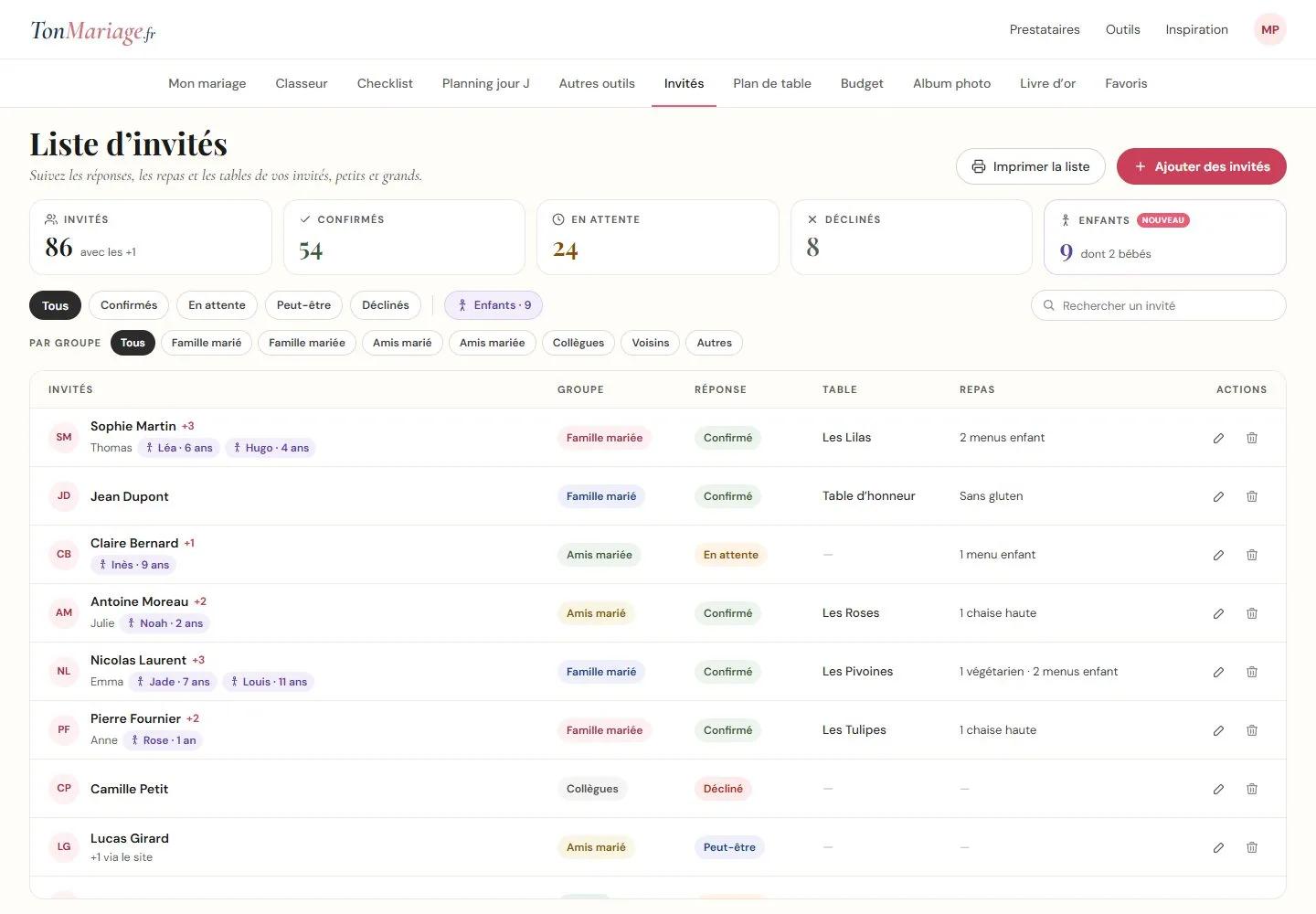Click trash icon for Pierre Fournier
This screenshot has height=914, width=1316.
[x=1252, y=730]
